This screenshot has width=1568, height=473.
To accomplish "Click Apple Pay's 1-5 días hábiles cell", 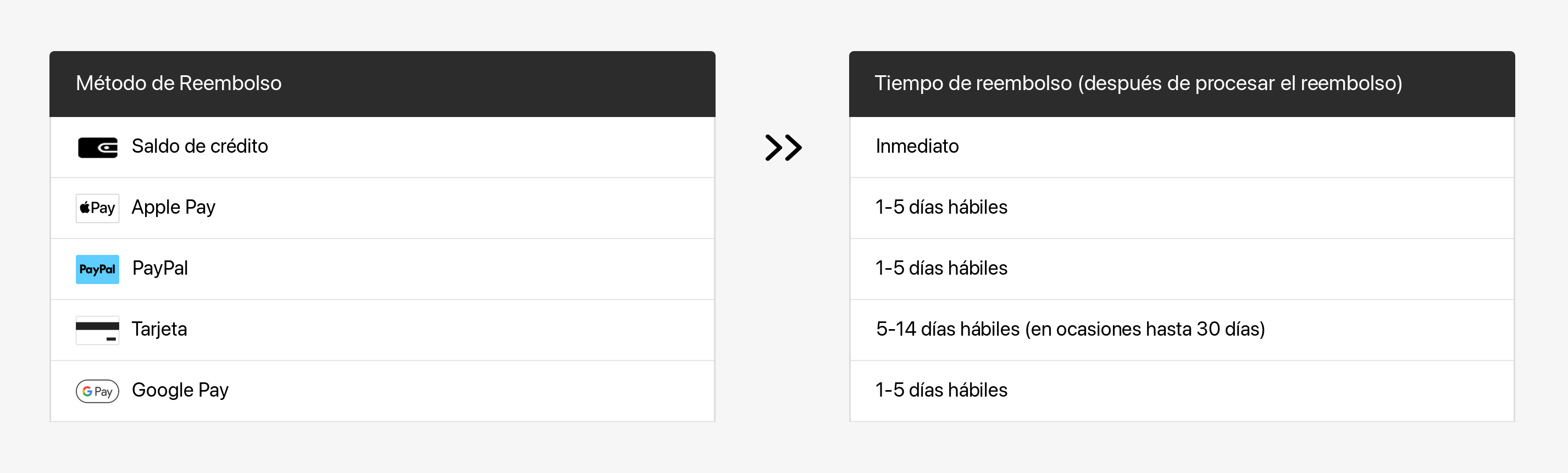I will [941, 208].
